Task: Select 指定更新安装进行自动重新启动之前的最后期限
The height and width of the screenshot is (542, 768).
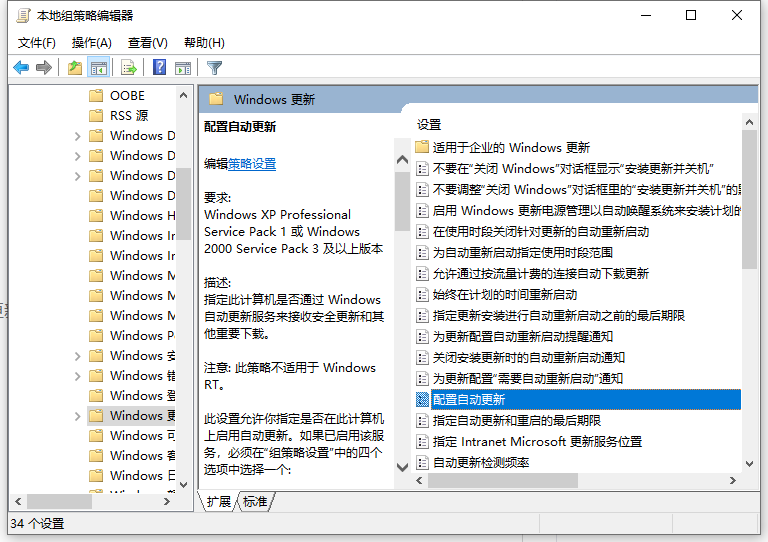Action: 558,316
